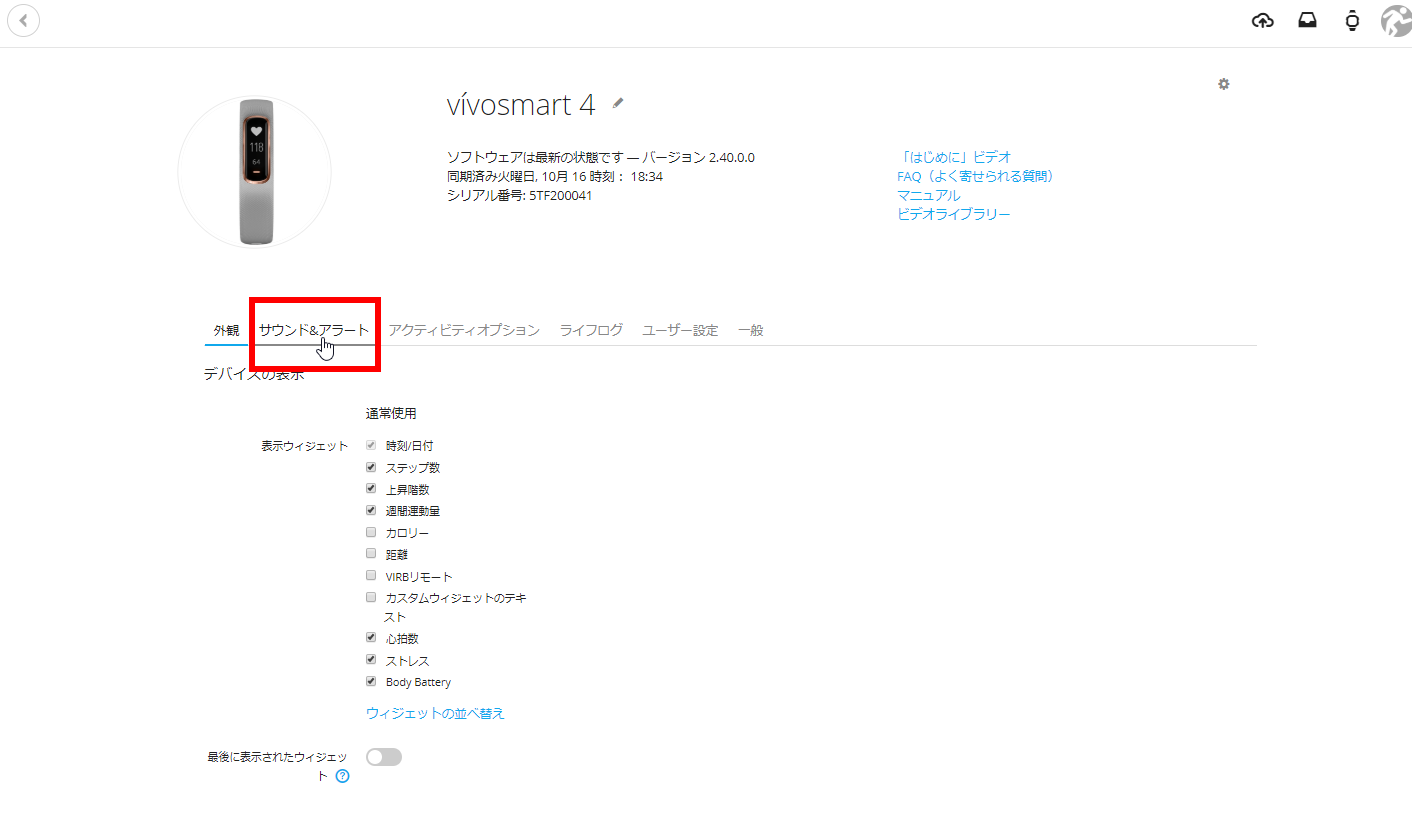Viewport: 1412px width, 834px height.
Task: Open the cloud upload icon
Action: tap(1263, 21)
